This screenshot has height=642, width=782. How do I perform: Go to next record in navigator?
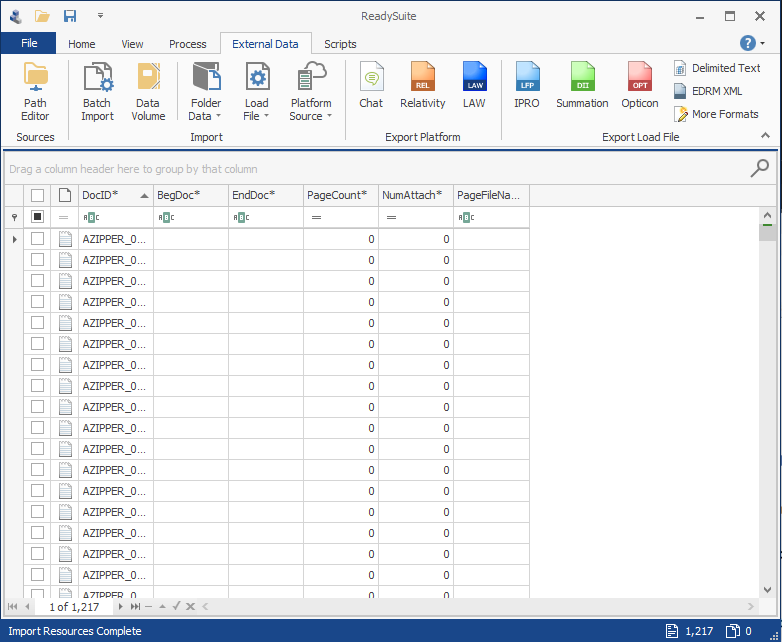(x=120, y=607)
